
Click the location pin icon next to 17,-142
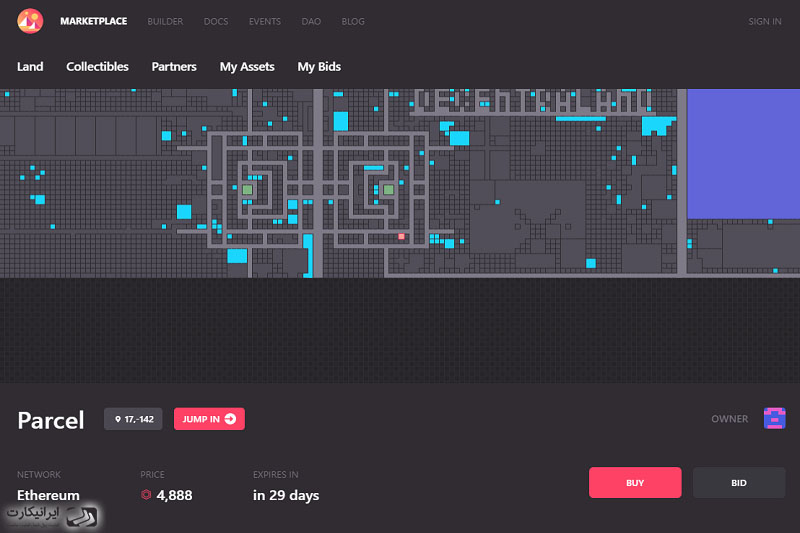(118, 419)
